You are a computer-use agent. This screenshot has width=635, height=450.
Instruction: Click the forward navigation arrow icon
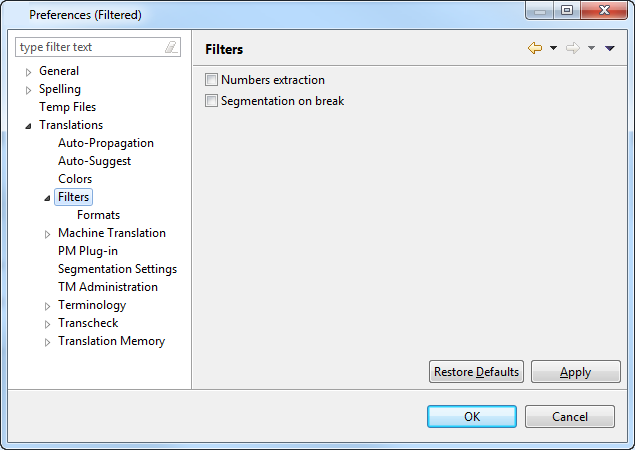(x=573, y=48)
